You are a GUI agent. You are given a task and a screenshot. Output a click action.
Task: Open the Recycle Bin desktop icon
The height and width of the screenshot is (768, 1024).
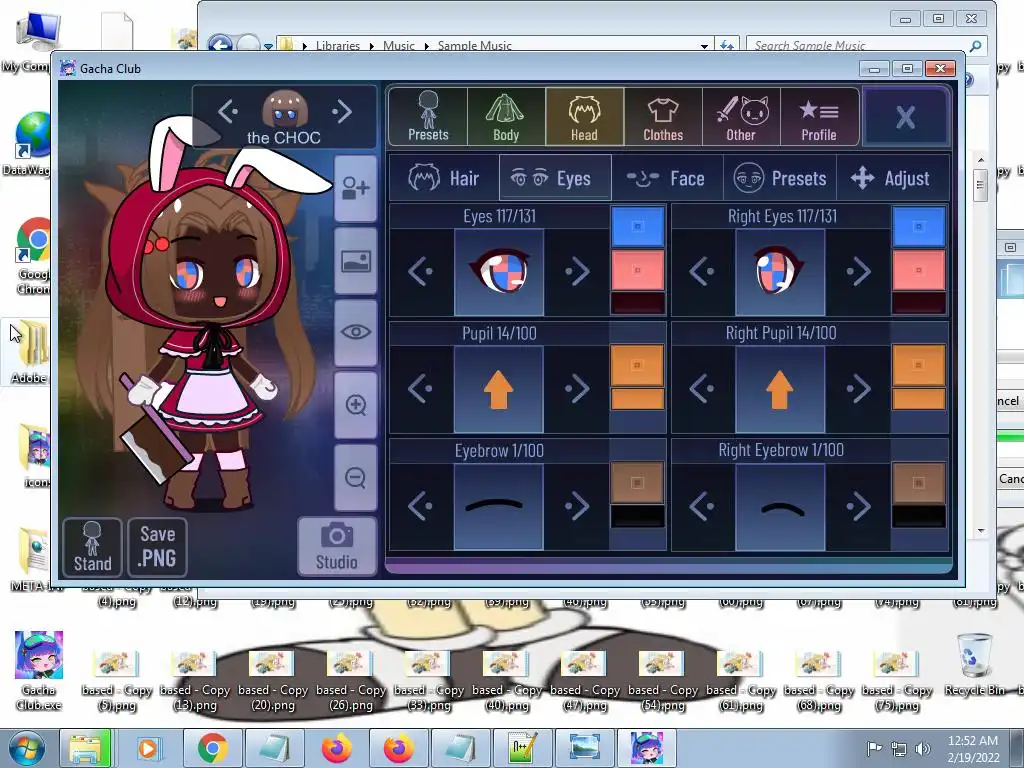click(x=974, y=665)
